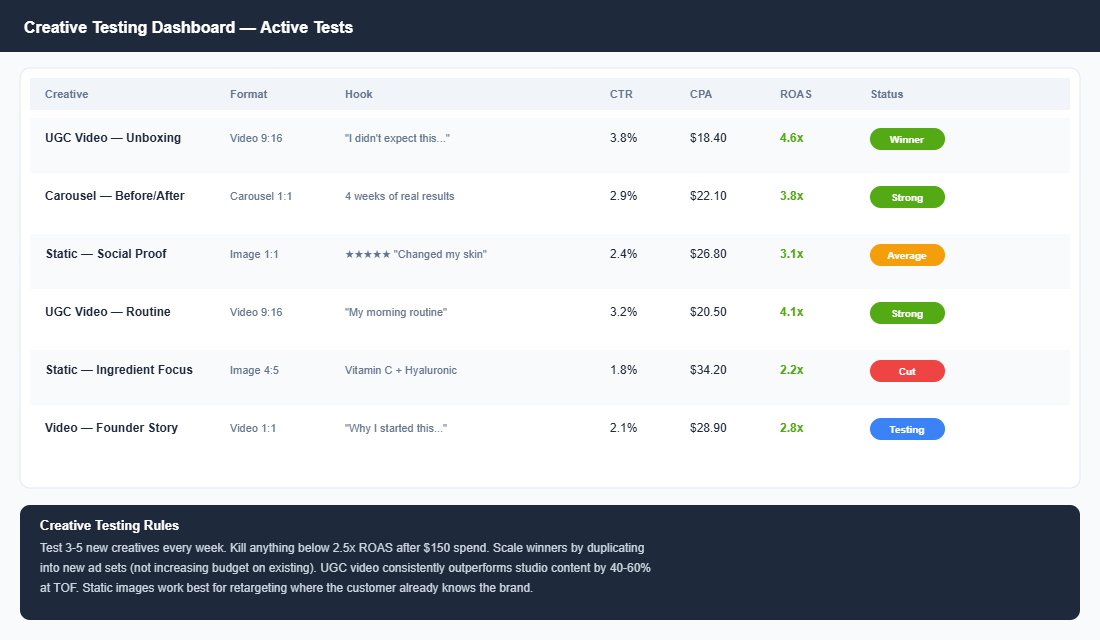Select the UGC Video — Unboxing creative name
The image size is (1100, 640).
coord(111,138)
